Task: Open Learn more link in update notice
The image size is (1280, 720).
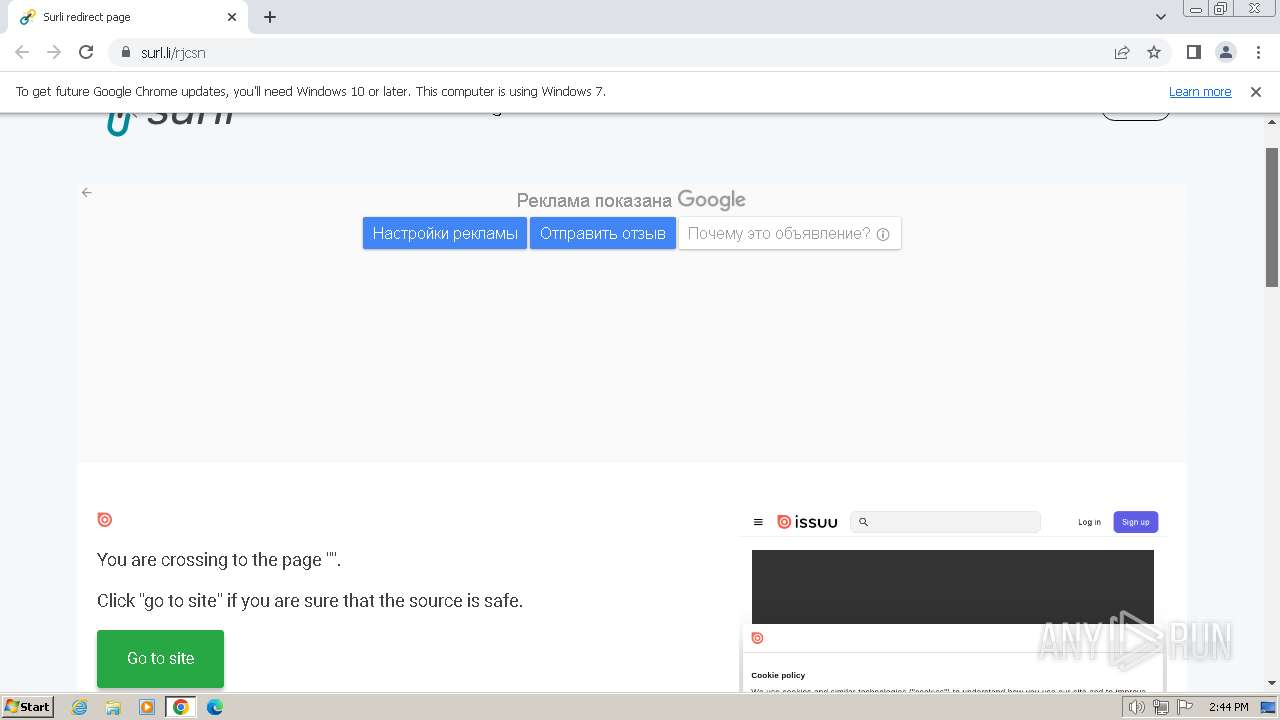Action: 1200,91
